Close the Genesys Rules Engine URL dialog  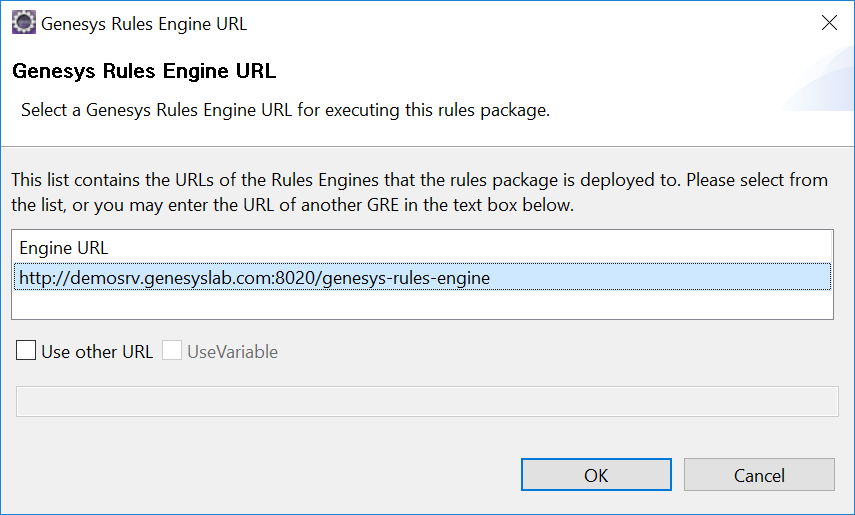click(x=829, y=23)
